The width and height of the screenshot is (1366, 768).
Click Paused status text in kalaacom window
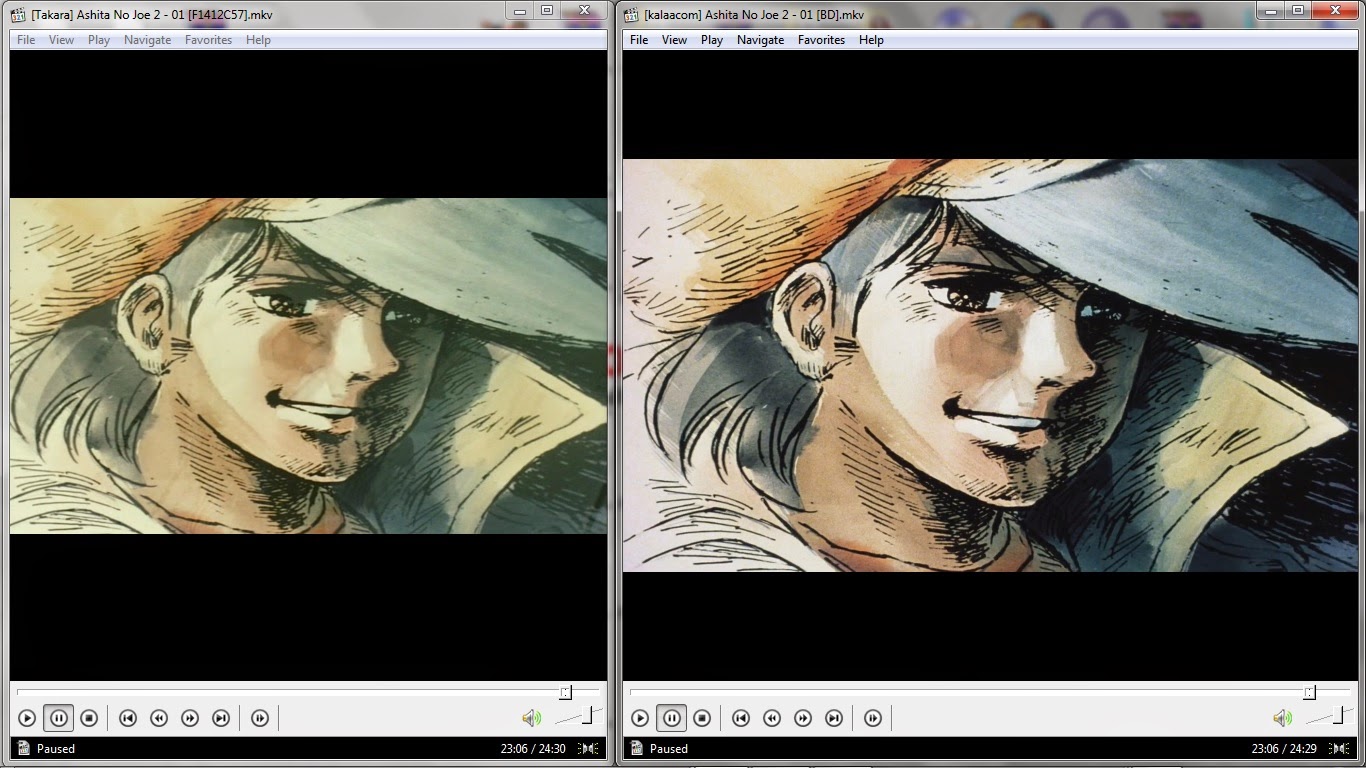pos(669,748)
